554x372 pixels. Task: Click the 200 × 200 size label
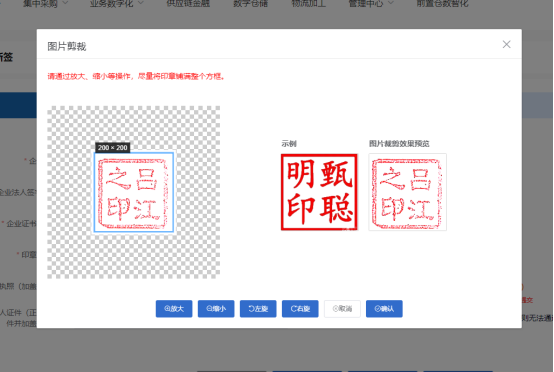click(x=112, y=148)
